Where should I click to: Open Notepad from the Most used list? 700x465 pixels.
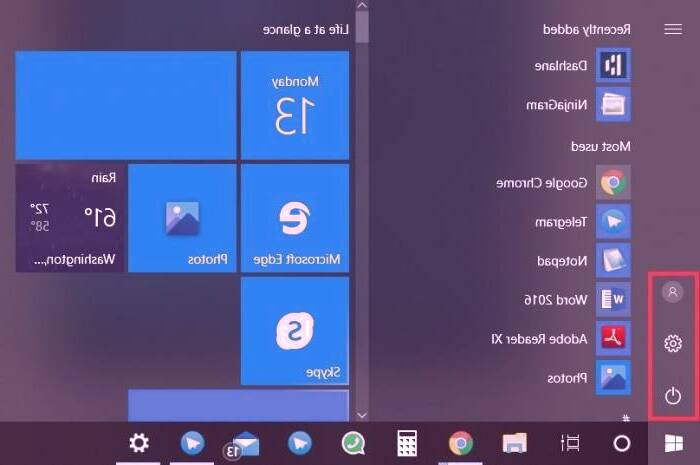(x=584, y=260)
